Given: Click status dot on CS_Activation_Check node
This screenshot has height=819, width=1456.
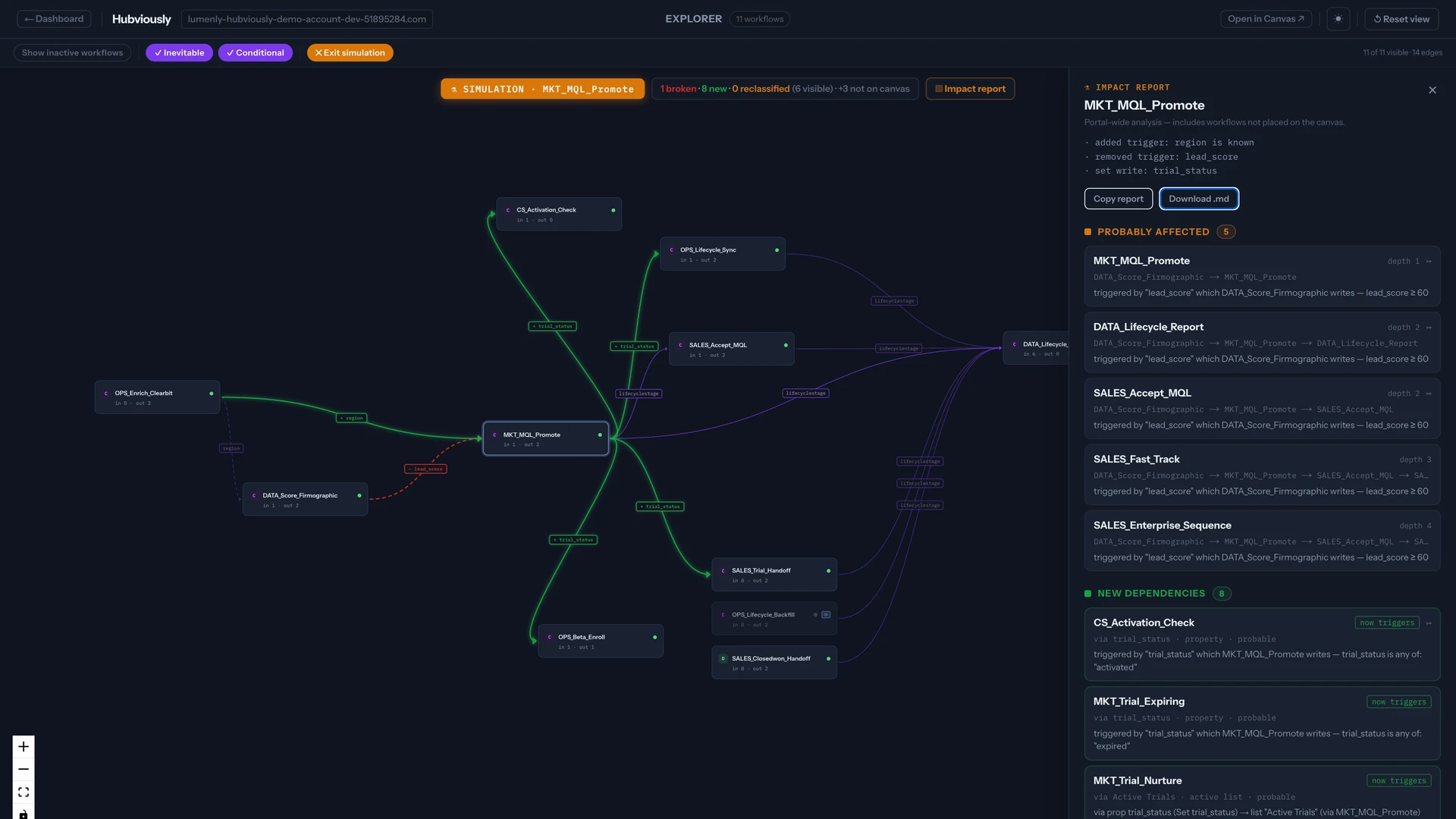Looking at the screenshot, I should (613, 210).
